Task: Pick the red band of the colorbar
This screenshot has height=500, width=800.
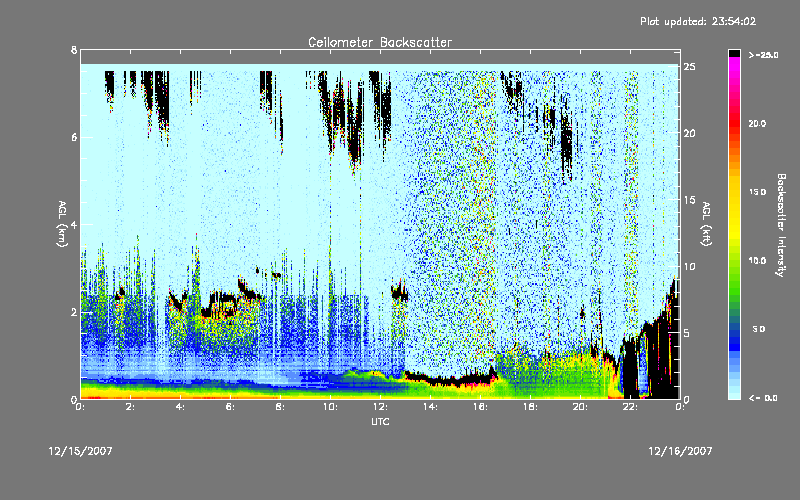Action: 734,125
